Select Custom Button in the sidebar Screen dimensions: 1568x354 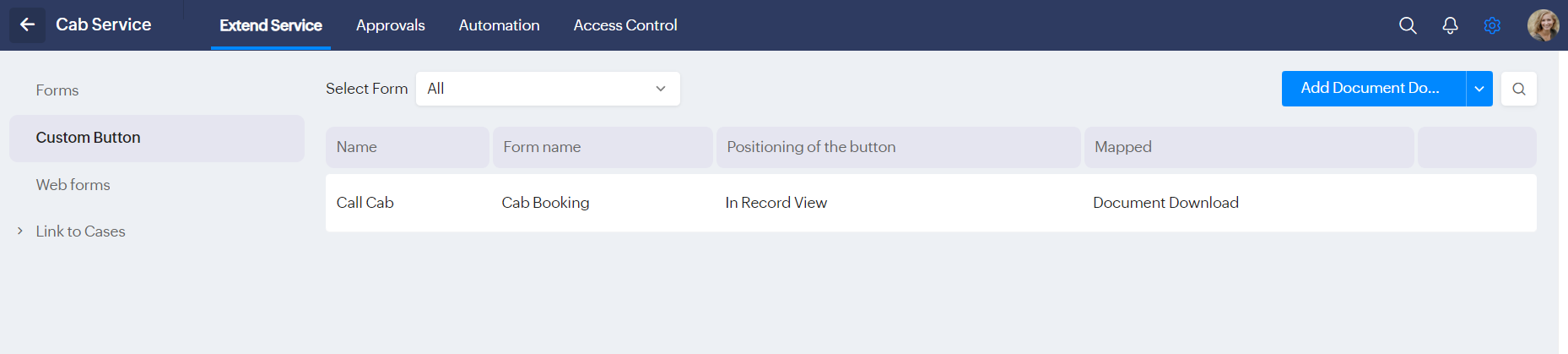89,138
